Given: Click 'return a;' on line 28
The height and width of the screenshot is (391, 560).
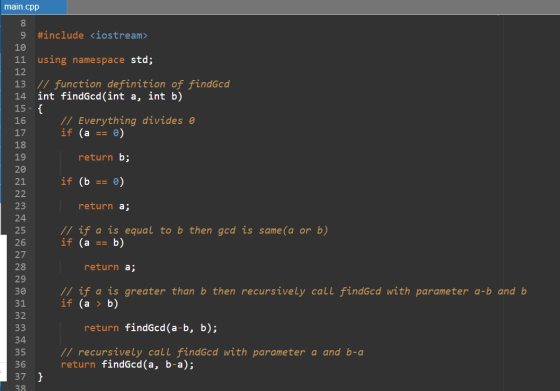Looking at the screenshot, I should click(x=110, y=267).
